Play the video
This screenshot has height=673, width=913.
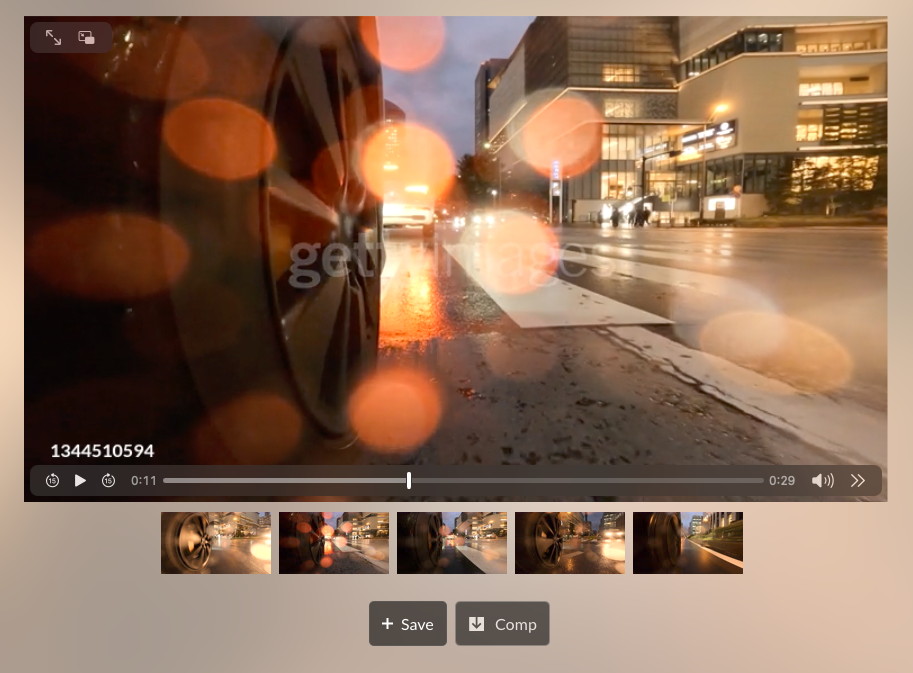[x=80, y=481]
